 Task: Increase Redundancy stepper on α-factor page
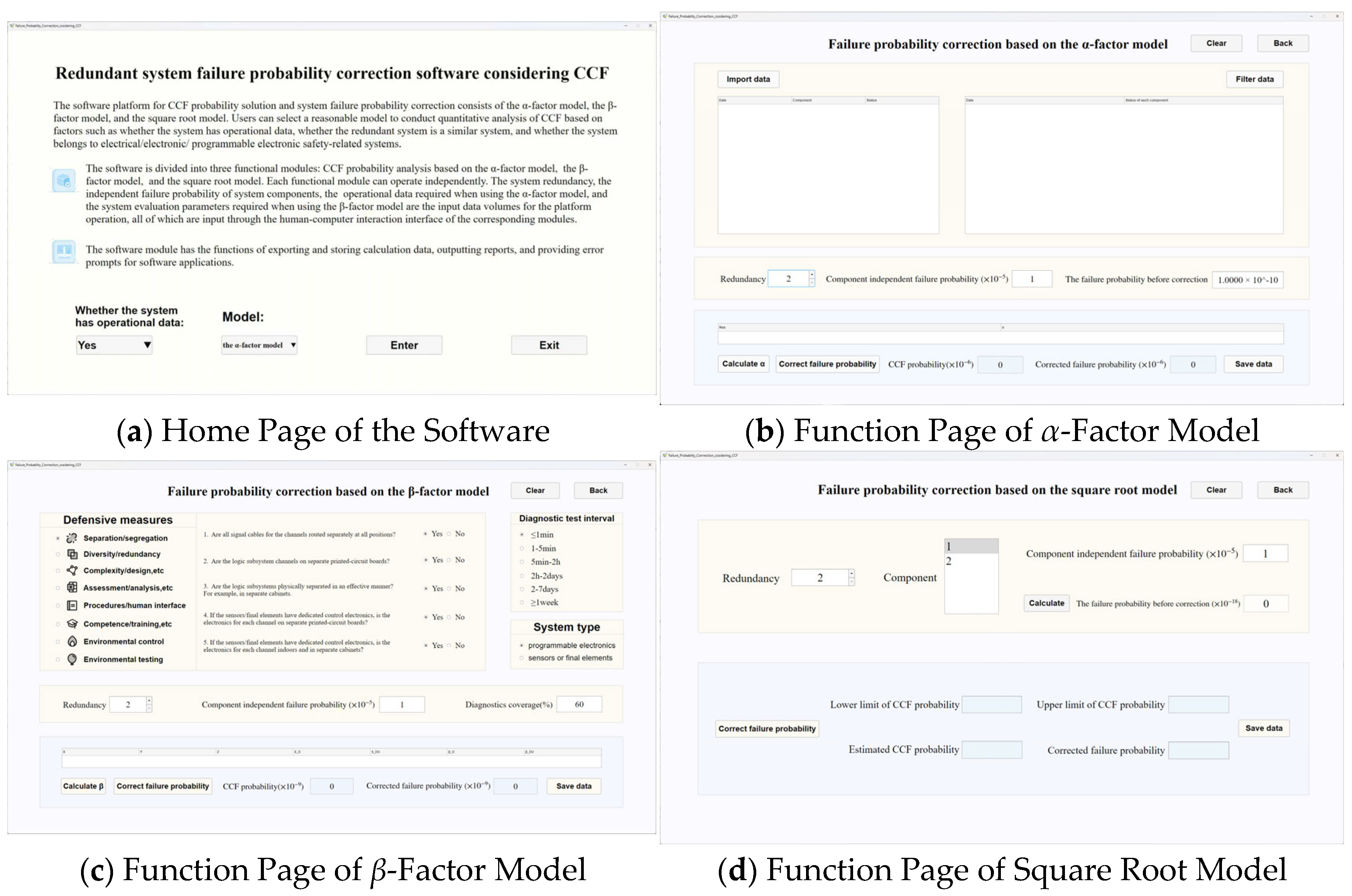811,275
